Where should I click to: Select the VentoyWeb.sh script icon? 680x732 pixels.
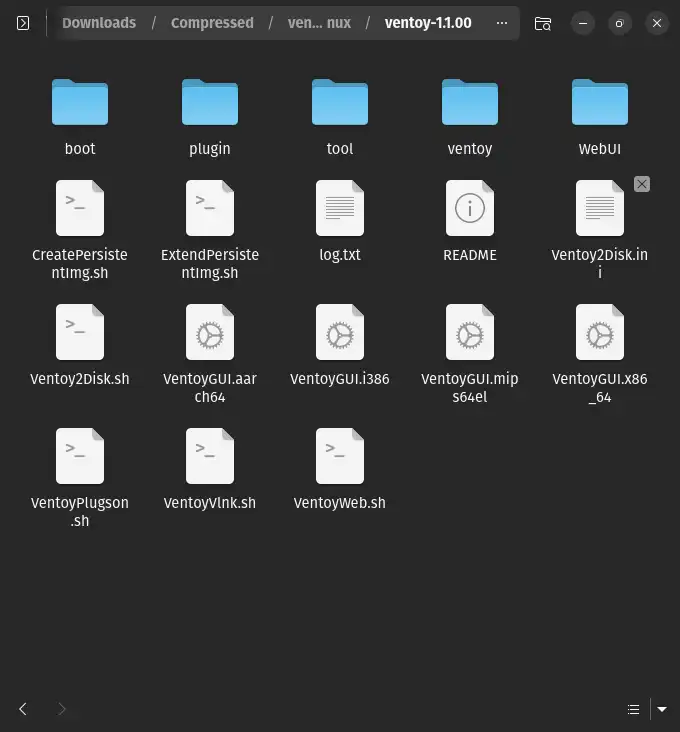(x=340, y=456)
